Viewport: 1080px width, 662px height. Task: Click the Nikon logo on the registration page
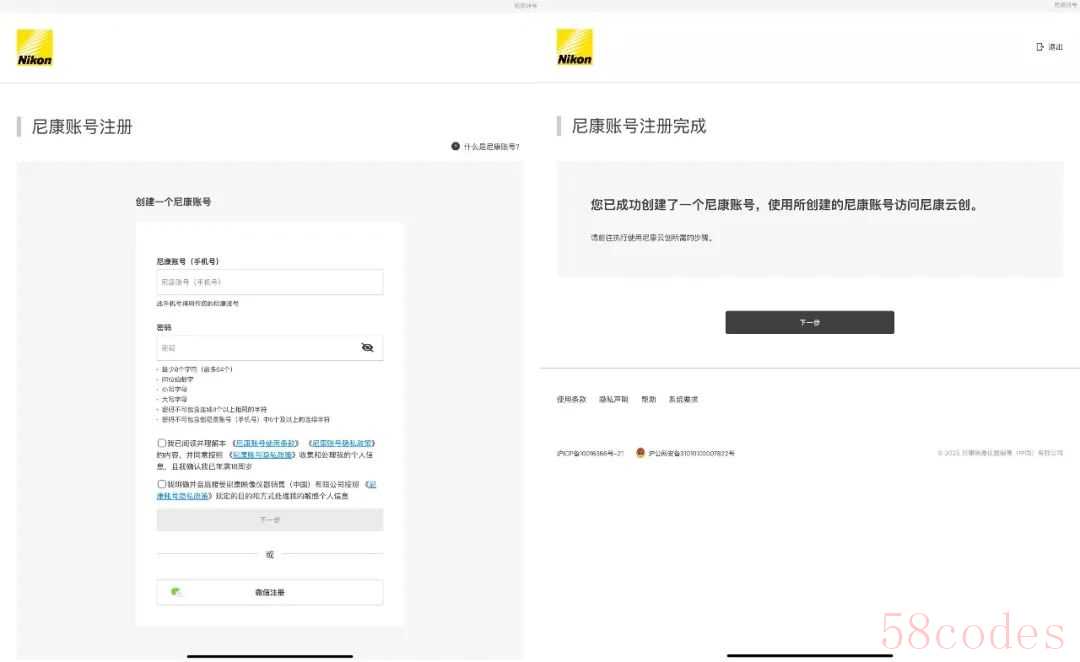(x=35, y=48)
